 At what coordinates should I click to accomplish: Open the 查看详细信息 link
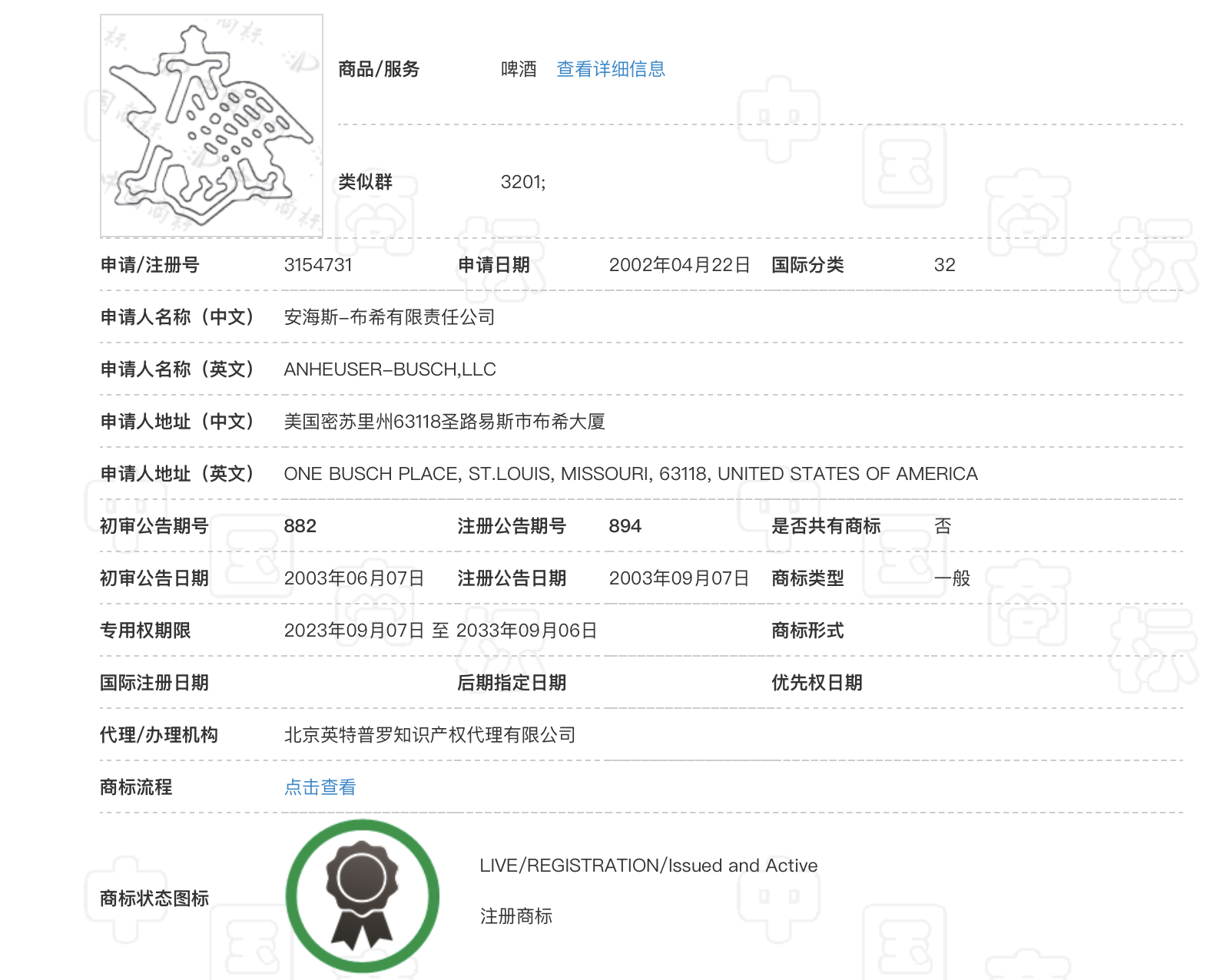coord(611,69)
